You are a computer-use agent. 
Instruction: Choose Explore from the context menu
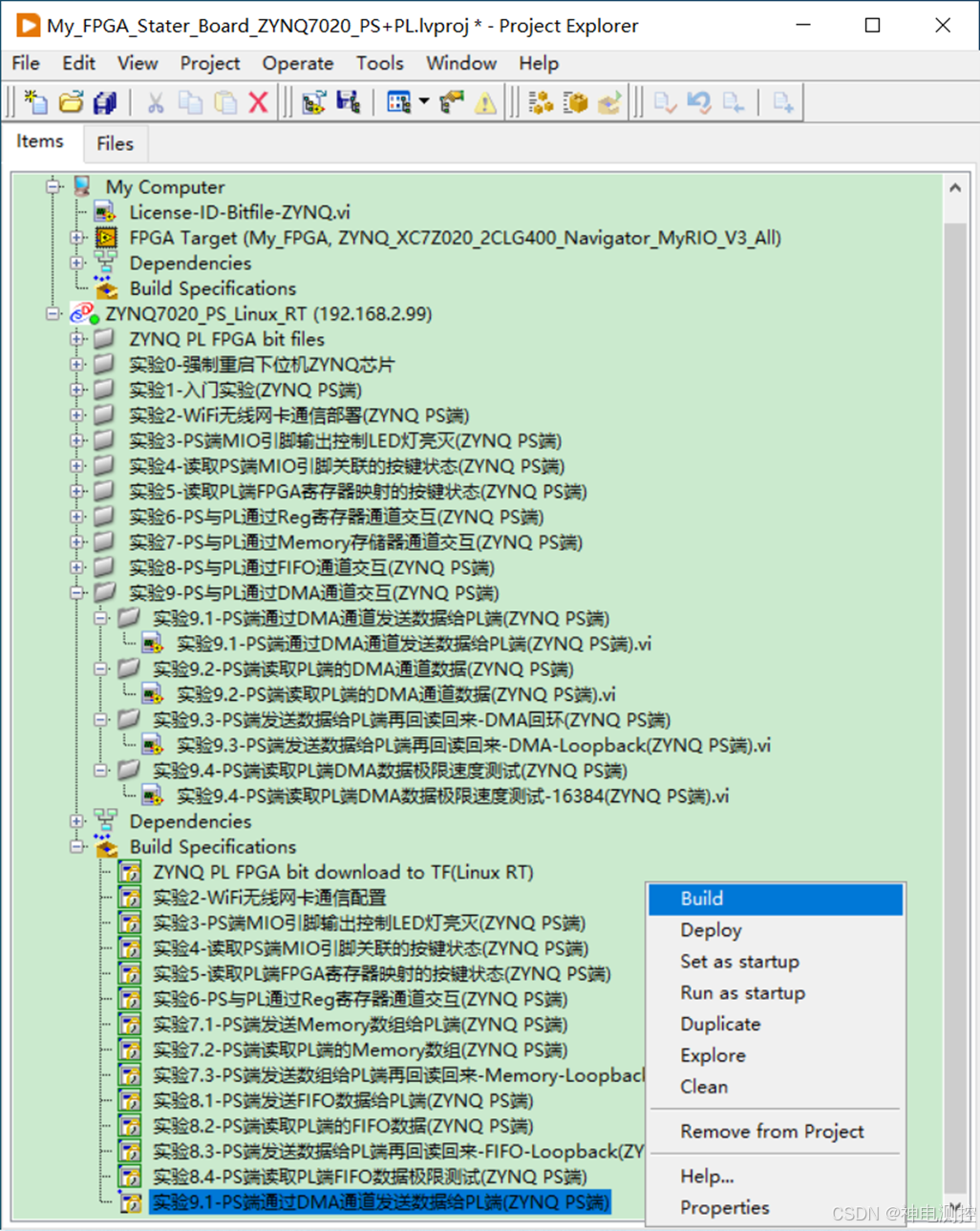(x=776, y=1055)
